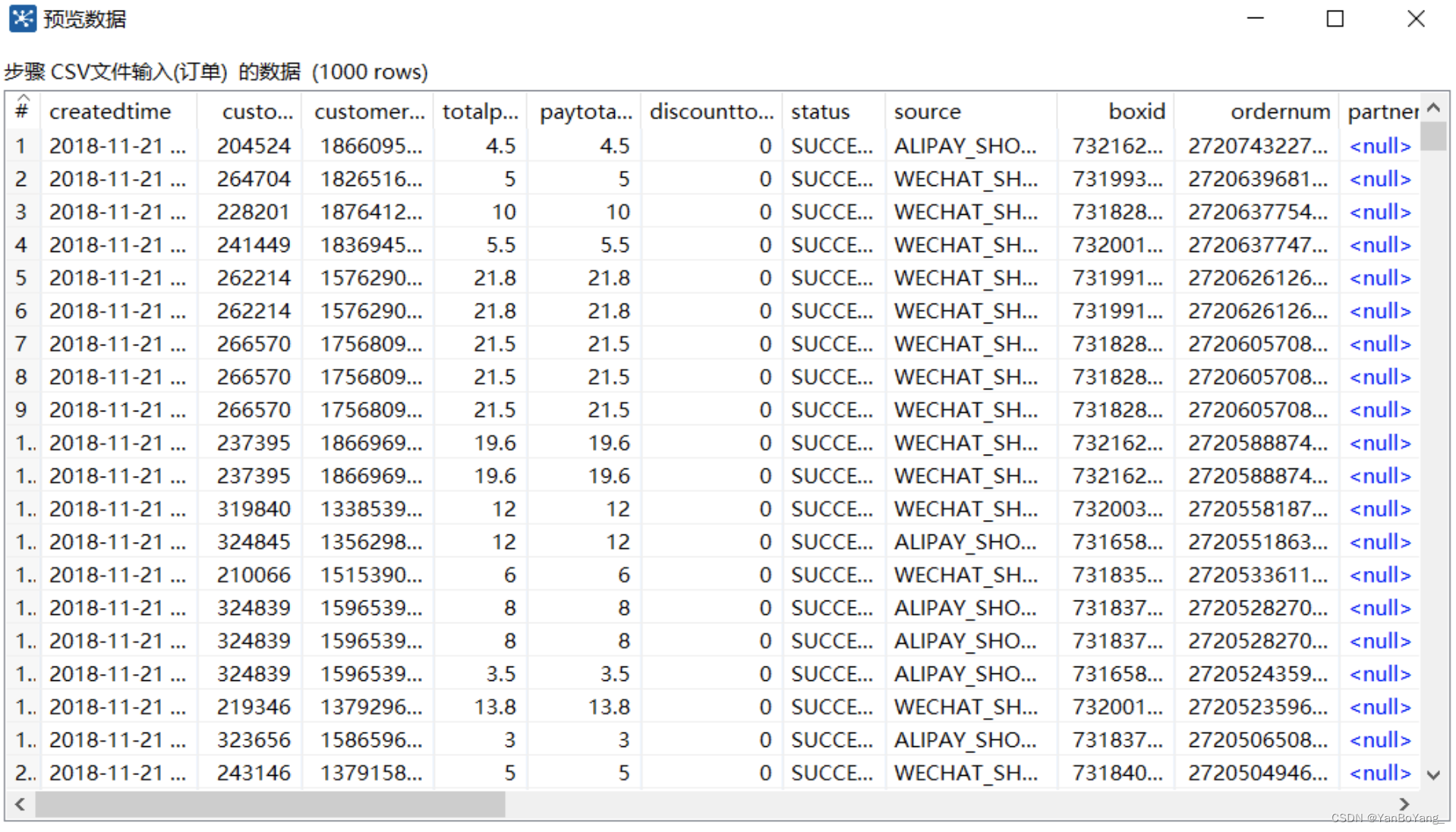This screenshot has width=1456, height=832.
Task: Click ordernum cell 2720506508...
Action: coord(1259,740)
